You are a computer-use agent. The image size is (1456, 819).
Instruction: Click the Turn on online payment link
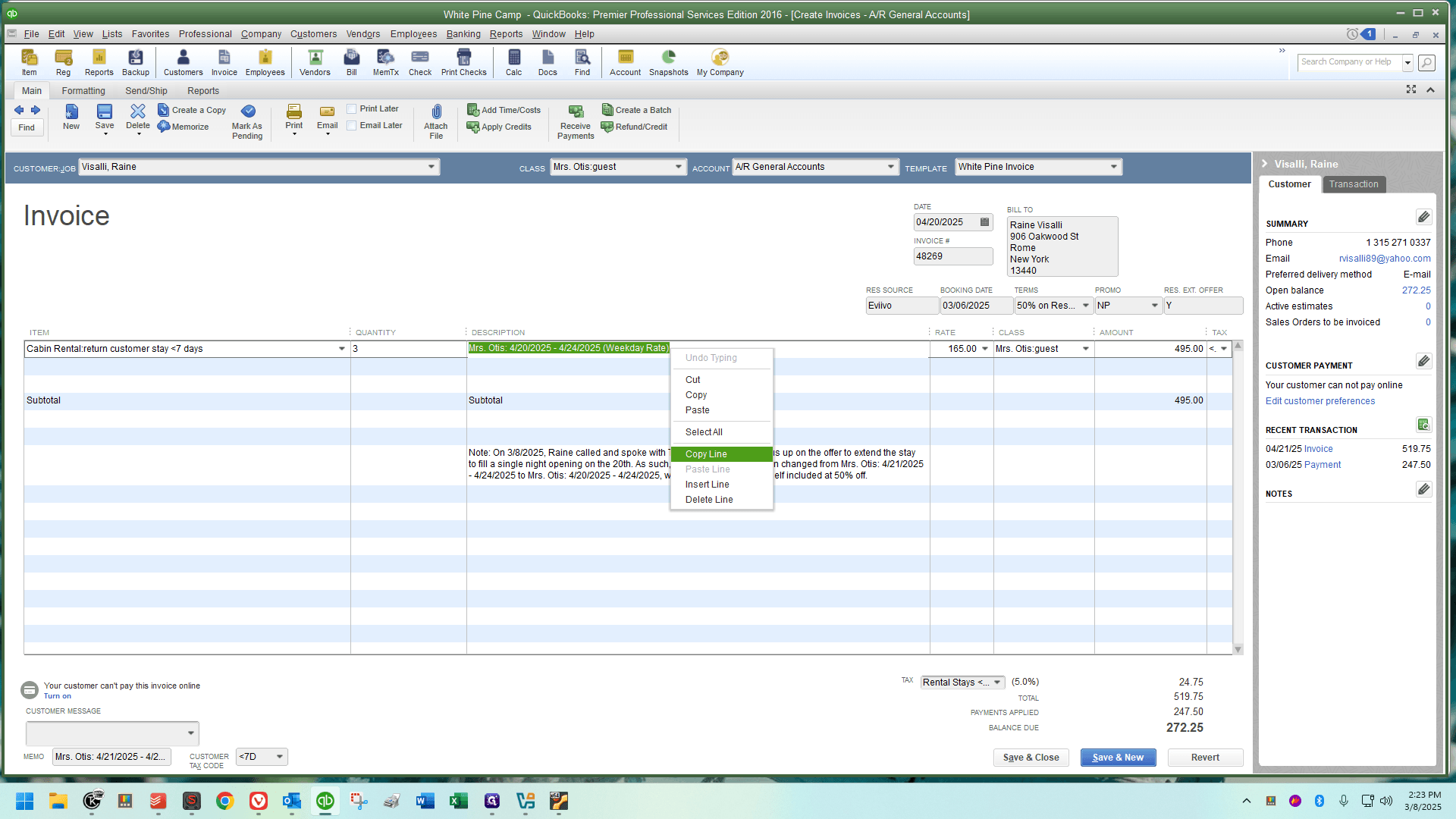pos(58,696)
